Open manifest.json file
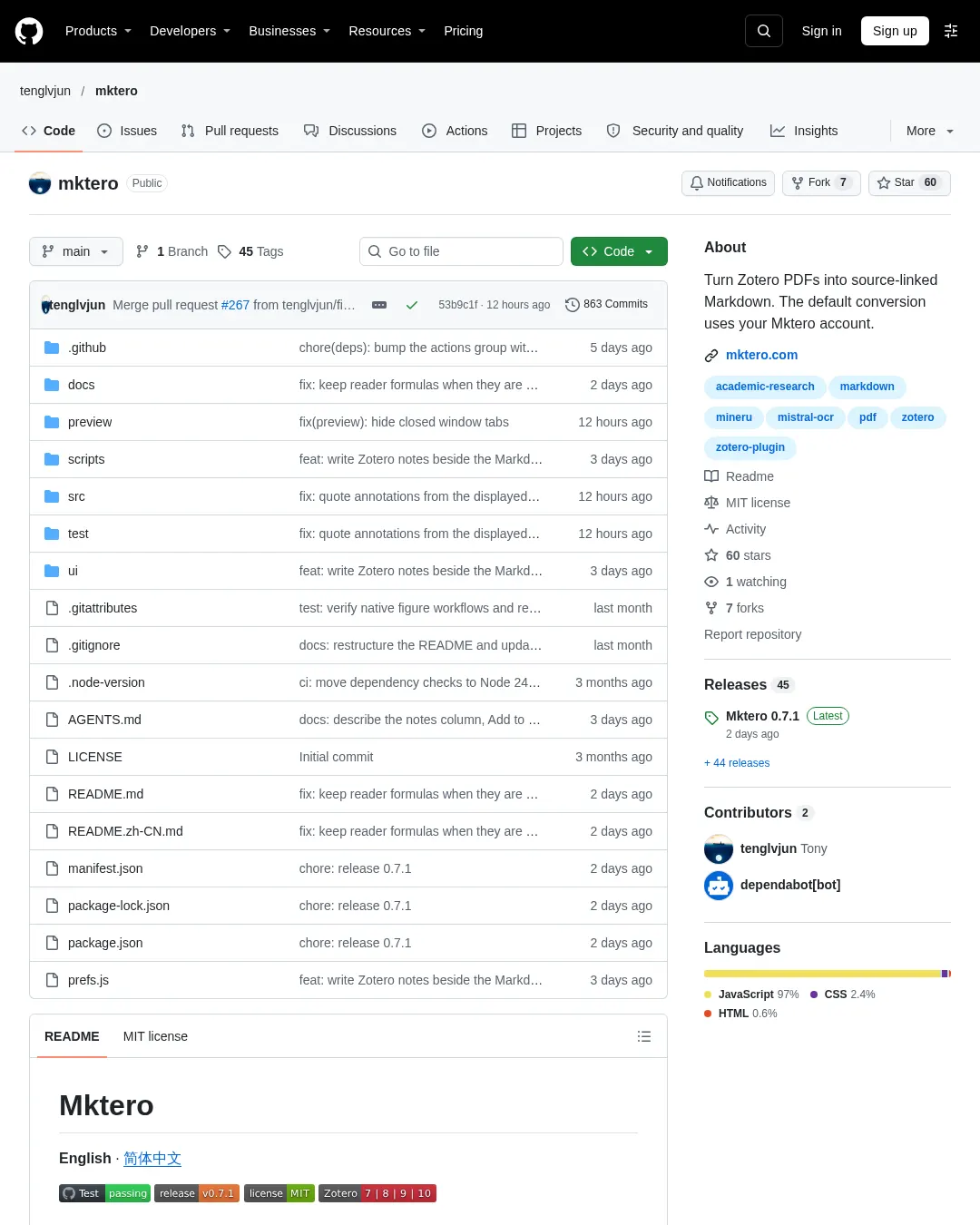 [105, 868]
